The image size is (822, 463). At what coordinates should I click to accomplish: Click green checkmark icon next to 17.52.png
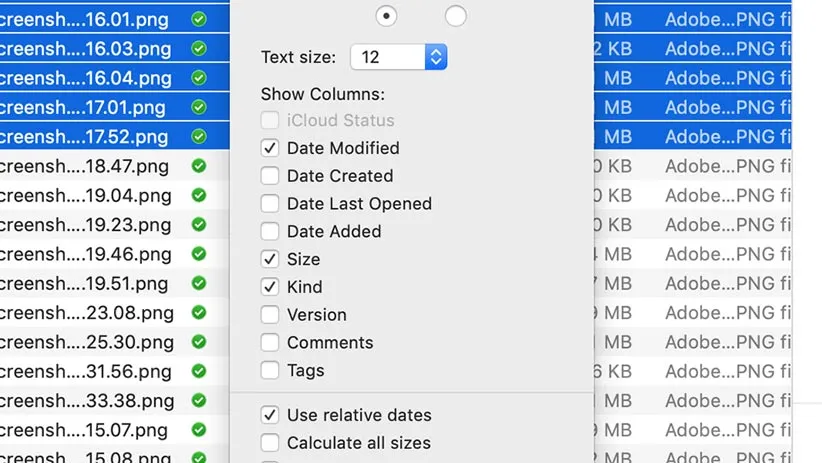click(199, 137)
